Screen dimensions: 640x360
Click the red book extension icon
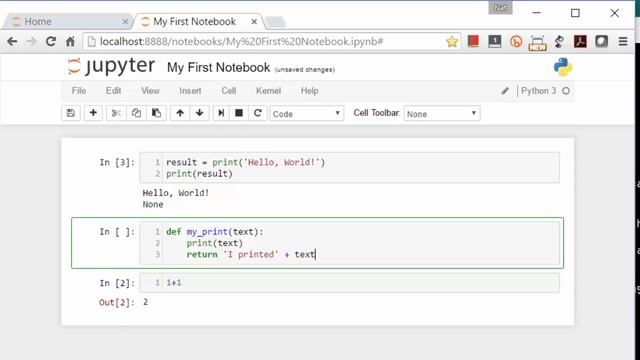473,41
